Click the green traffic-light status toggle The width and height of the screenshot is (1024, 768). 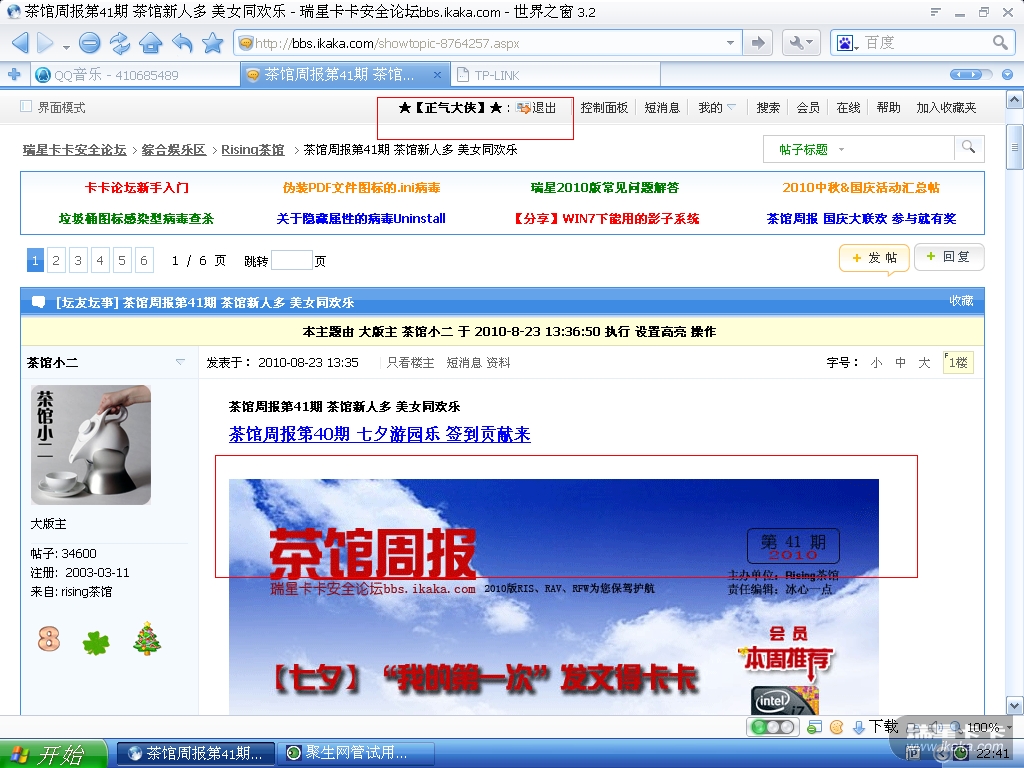(x=773, y=727)
